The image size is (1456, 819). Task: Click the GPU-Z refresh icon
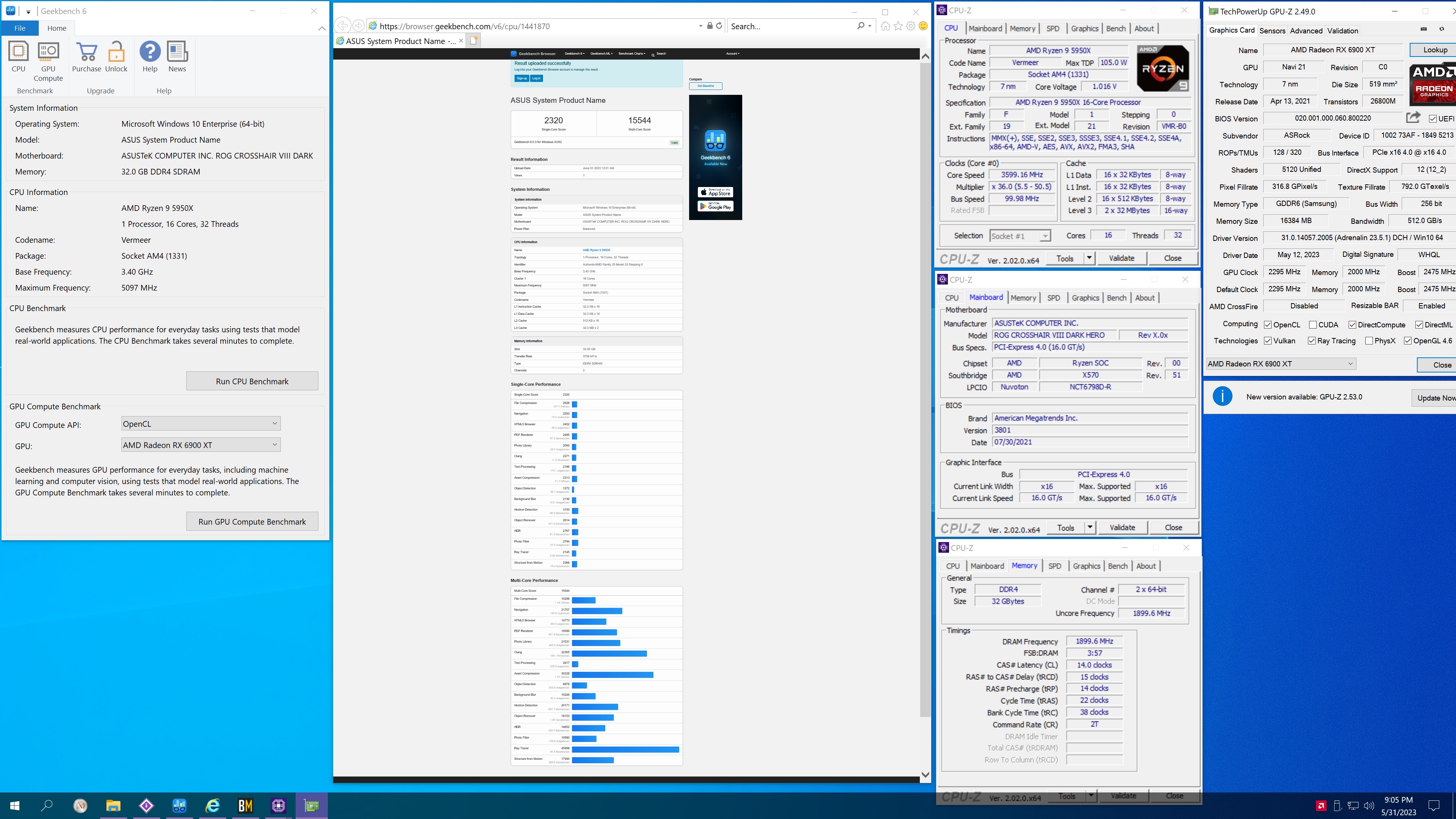(x=1441, y=29)
